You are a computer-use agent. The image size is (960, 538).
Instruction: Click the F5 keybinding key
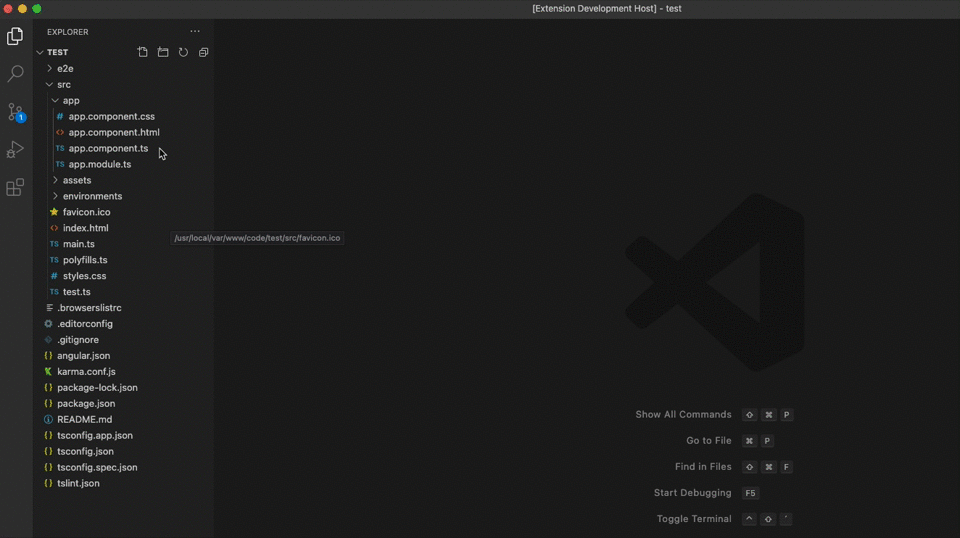[x=750, y=493]
